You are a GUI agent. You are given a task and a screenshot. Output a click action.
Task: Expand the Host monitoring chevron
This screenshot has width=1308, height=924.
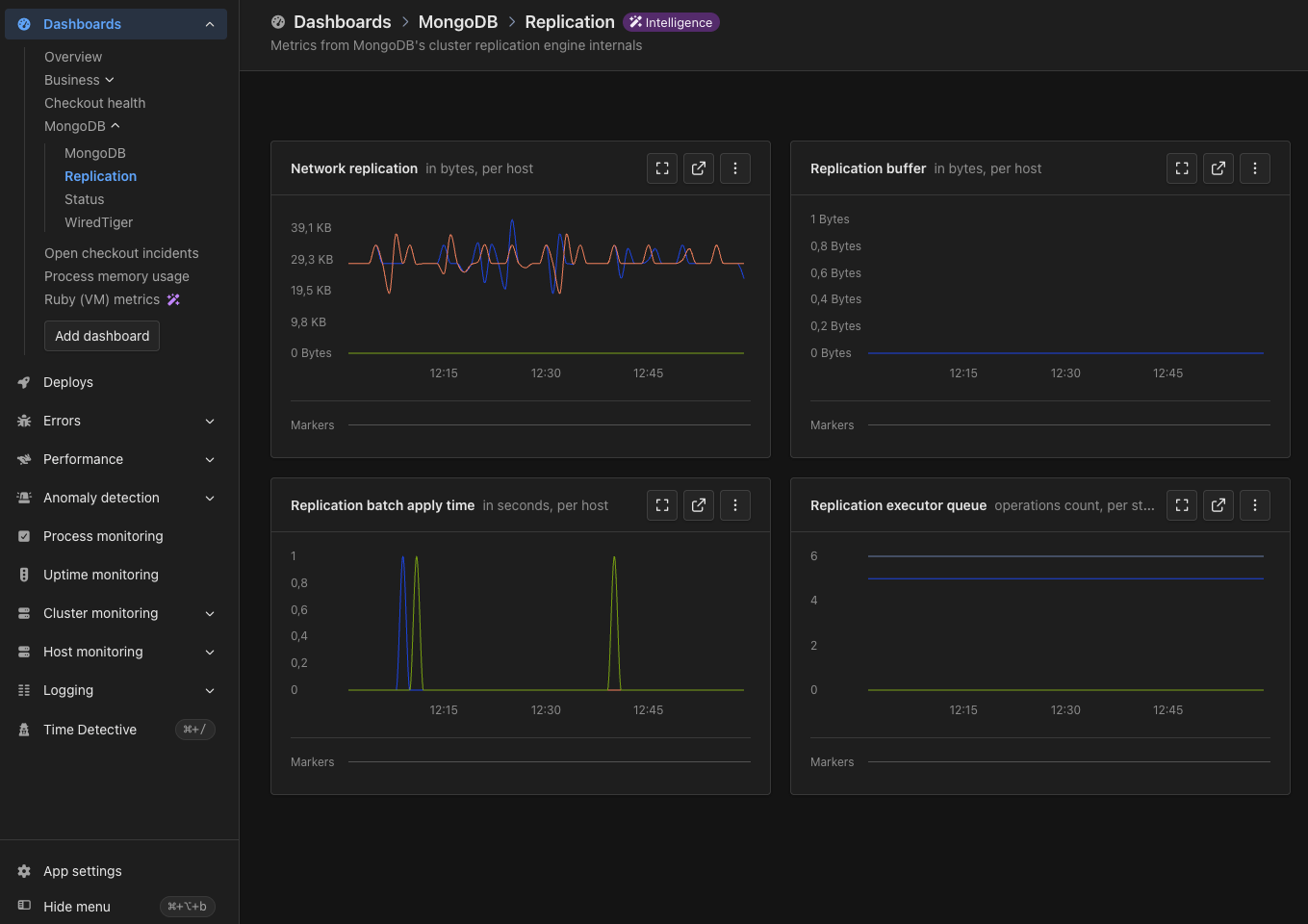pyautogui.click(x=210, y=652)
